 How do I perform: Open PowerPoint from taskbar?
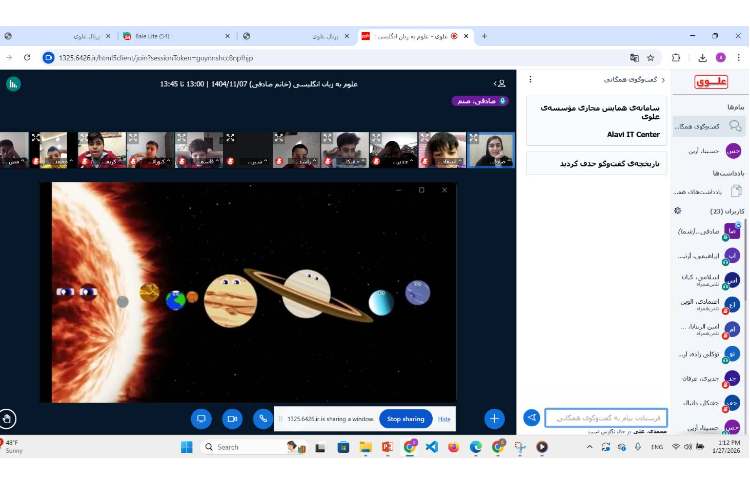[387, 447]
